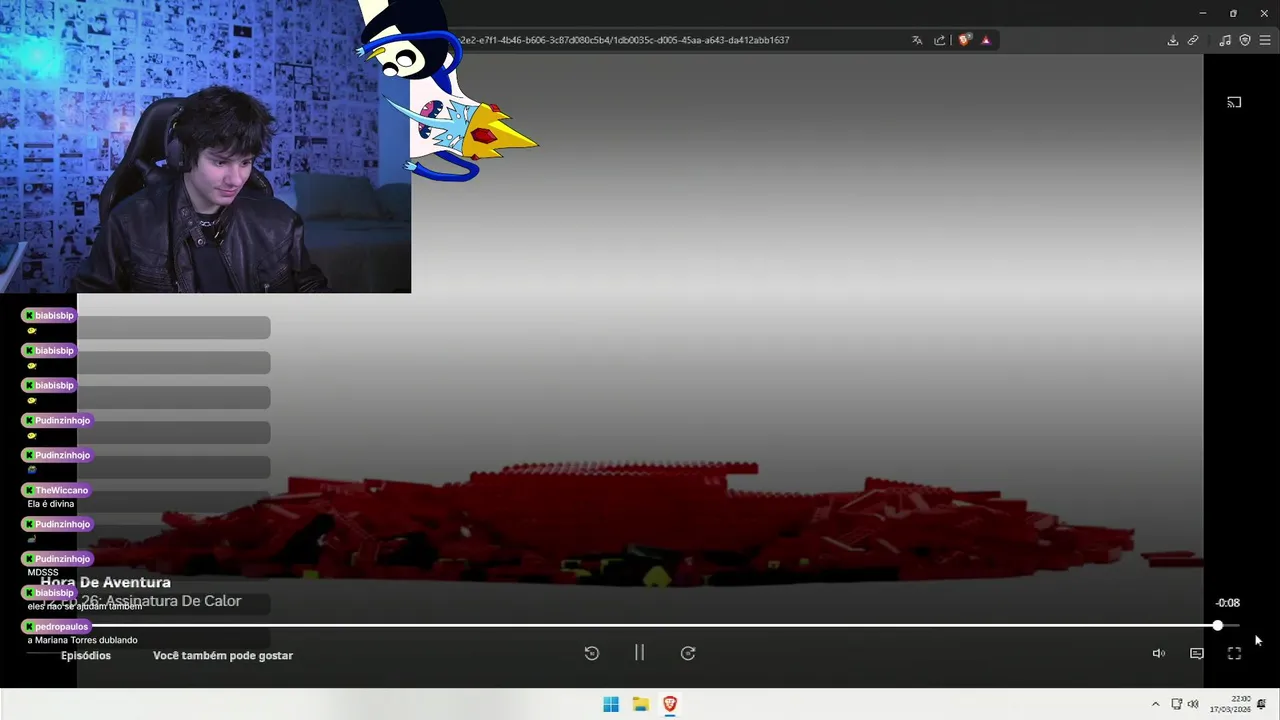Click the progress bar scrubber handle

tap(1217, 625)
